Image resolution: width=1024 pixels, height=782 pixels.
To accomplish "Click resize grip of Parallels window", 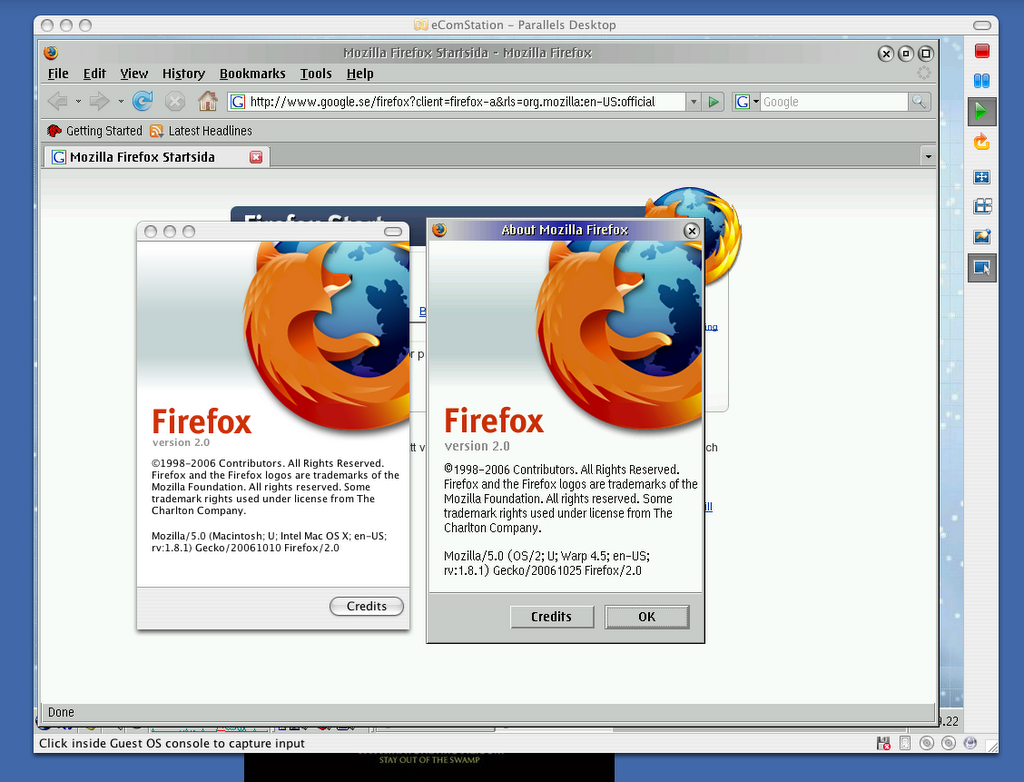I will (992, 746).
